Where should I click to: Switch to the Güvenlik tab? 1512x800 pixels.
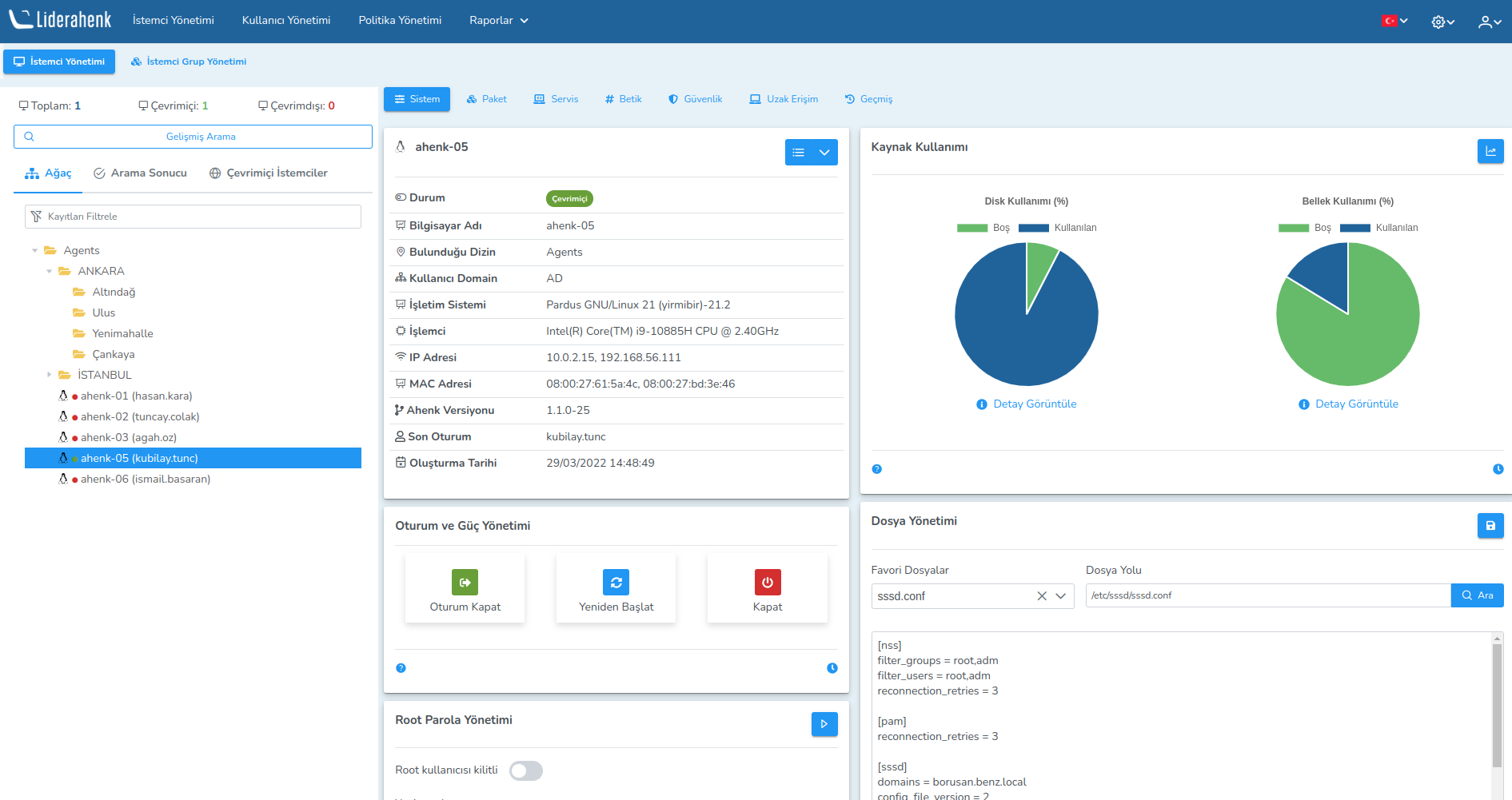point(695,99)
